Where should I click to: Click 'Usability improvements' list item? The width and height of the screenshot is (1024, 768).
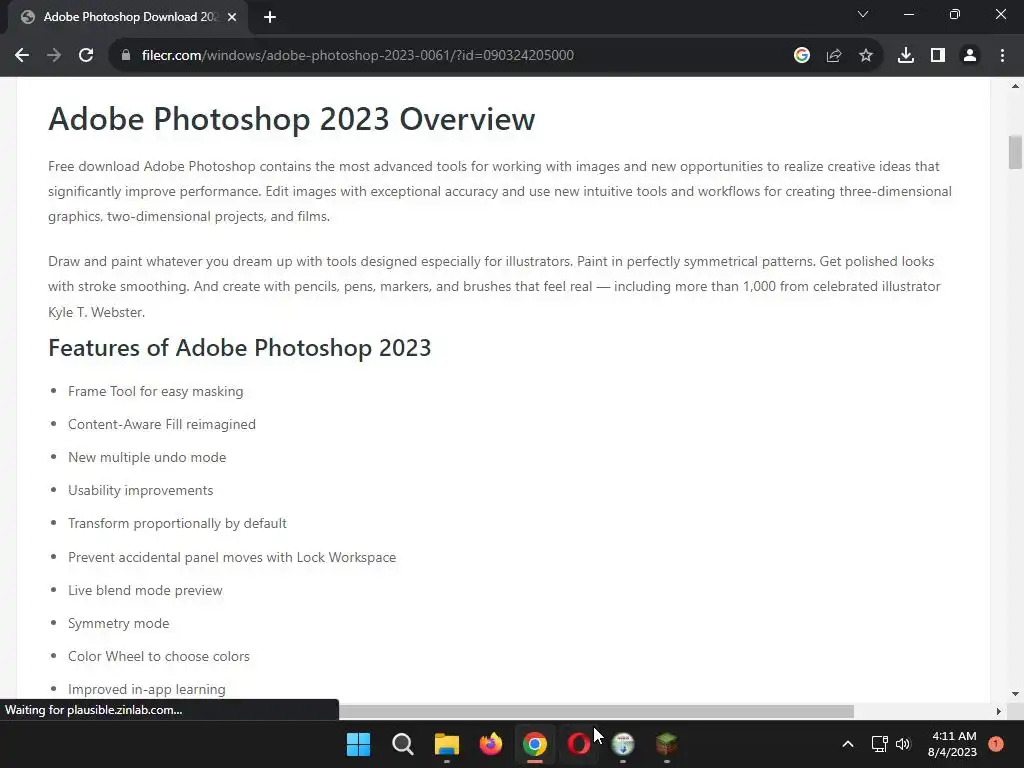coord(140,490)
